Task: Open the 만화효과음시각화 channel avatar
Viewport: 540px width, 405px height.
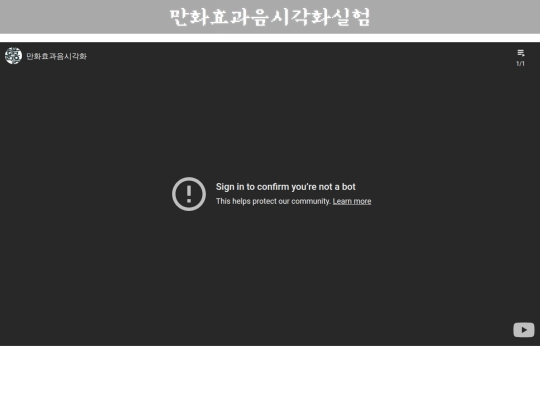Action: point(13,56)
